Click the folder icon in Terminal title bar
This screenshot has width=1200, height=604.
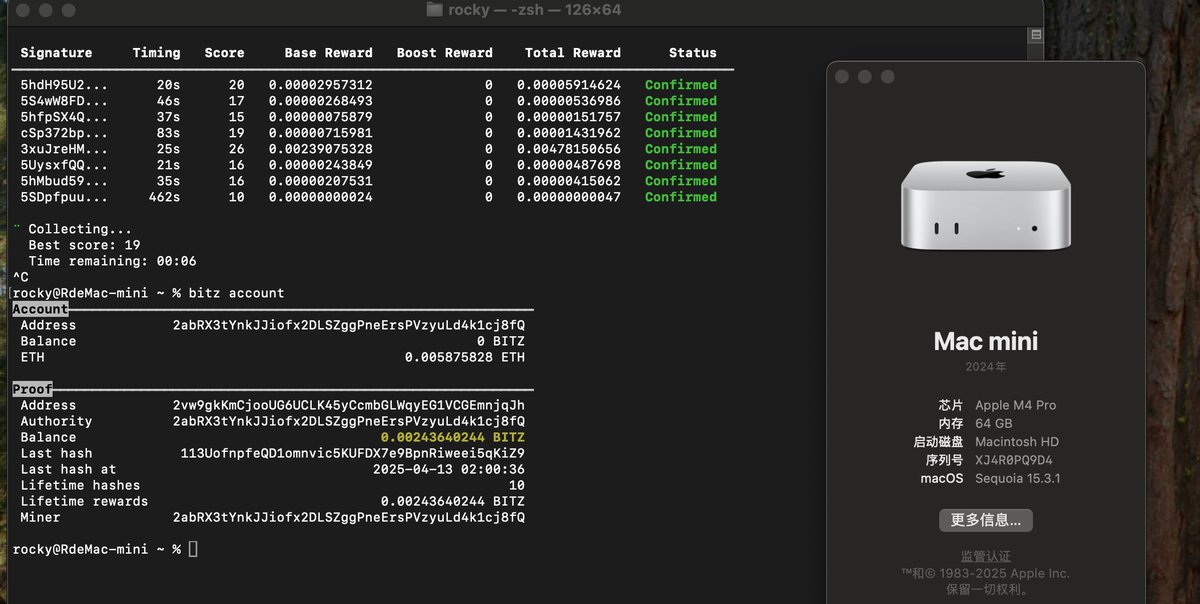pos(434,10)
